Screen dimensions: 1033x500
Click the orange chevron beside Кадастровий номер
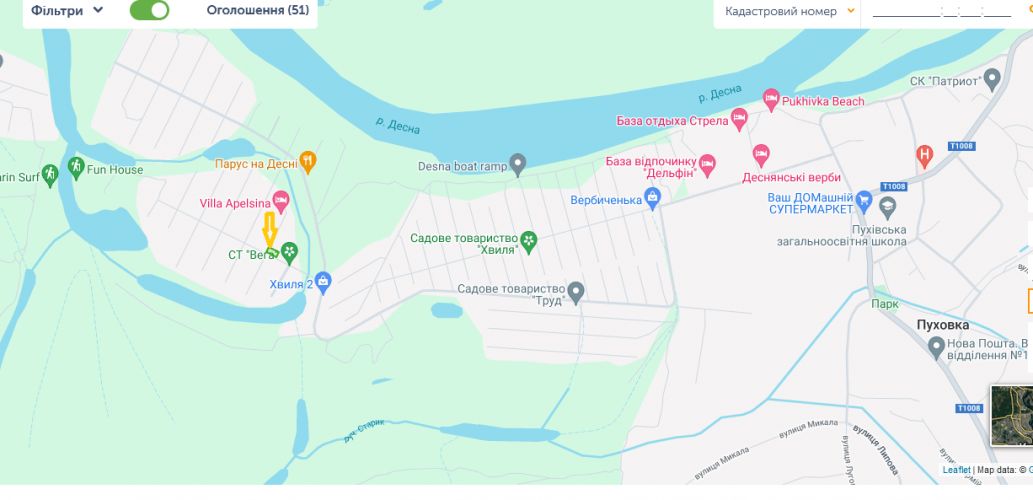851,11
